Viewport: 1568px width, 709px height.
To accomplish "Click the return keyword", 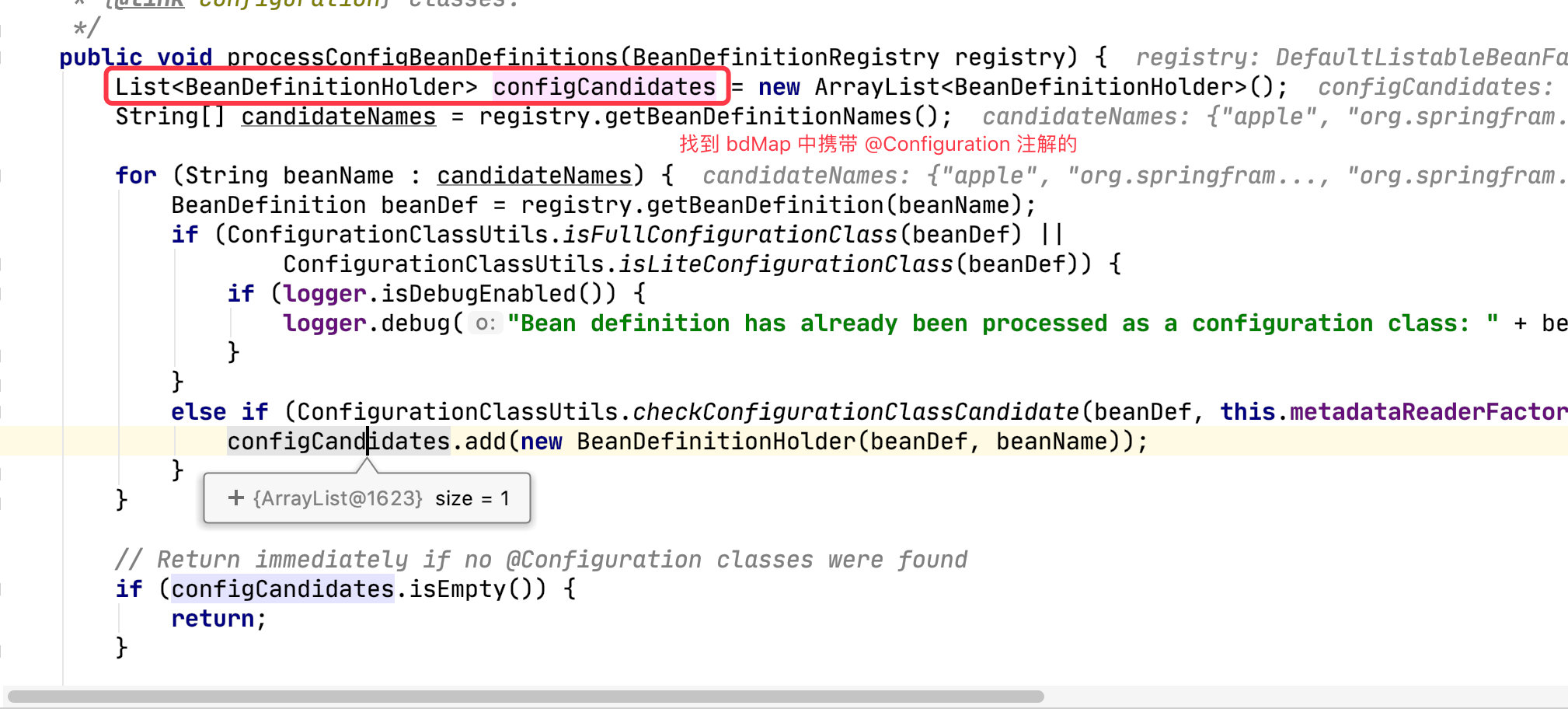I will (213, 619).
